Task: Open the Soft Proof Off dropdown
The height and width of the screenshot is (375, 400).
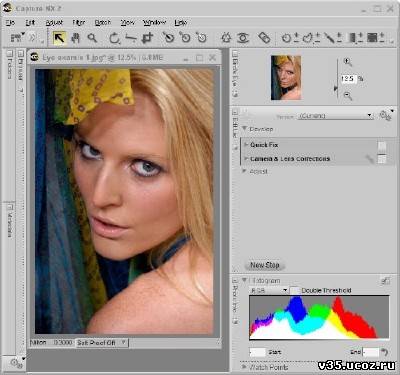Action: point(102,343)
